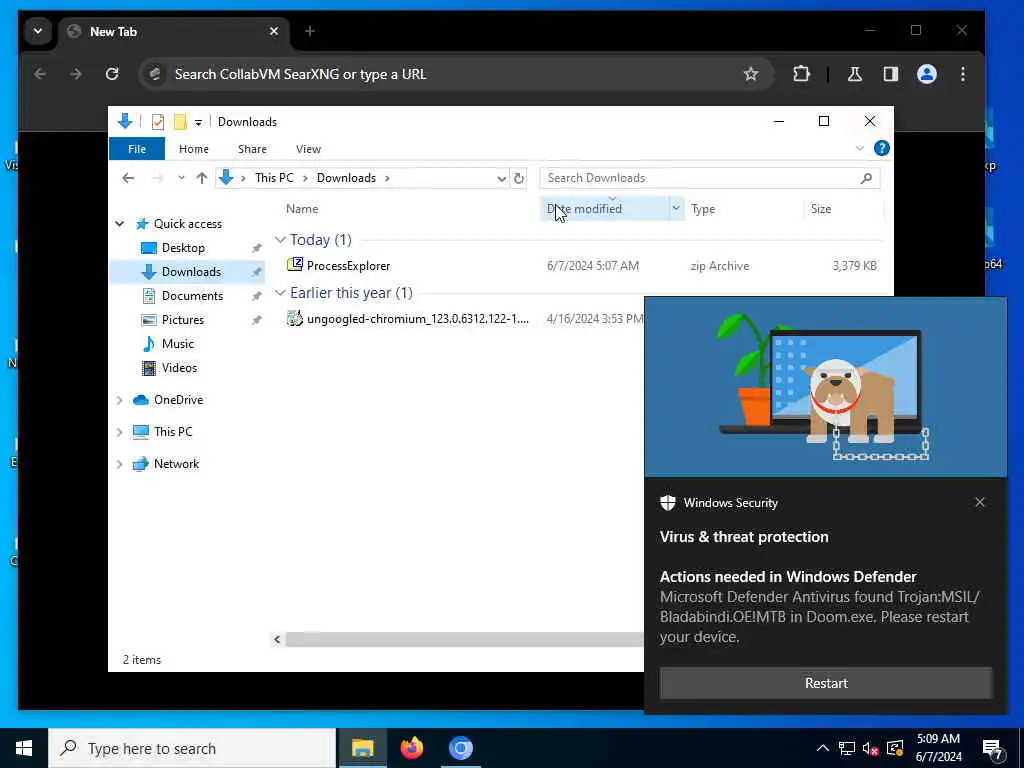Go back in Chrome browser
The width and height of the screenshot is (1024, 768).
(x=40, y=74)
